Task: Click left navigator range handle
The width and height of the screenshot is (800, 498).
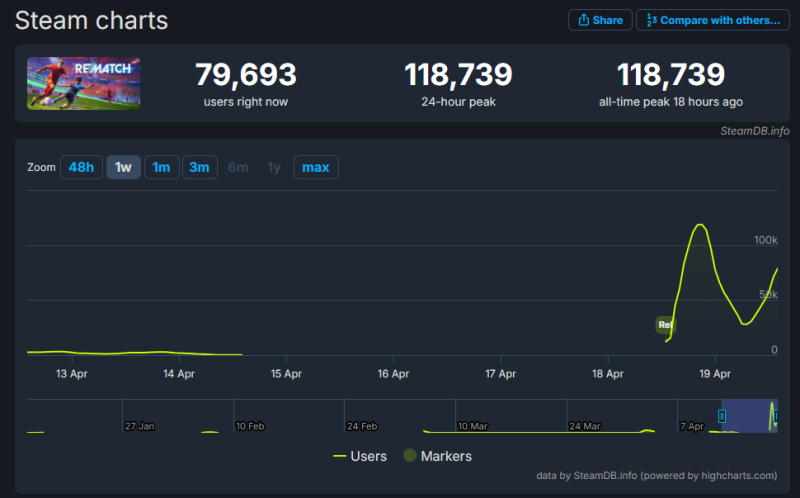Action: [x=722, y=416]
